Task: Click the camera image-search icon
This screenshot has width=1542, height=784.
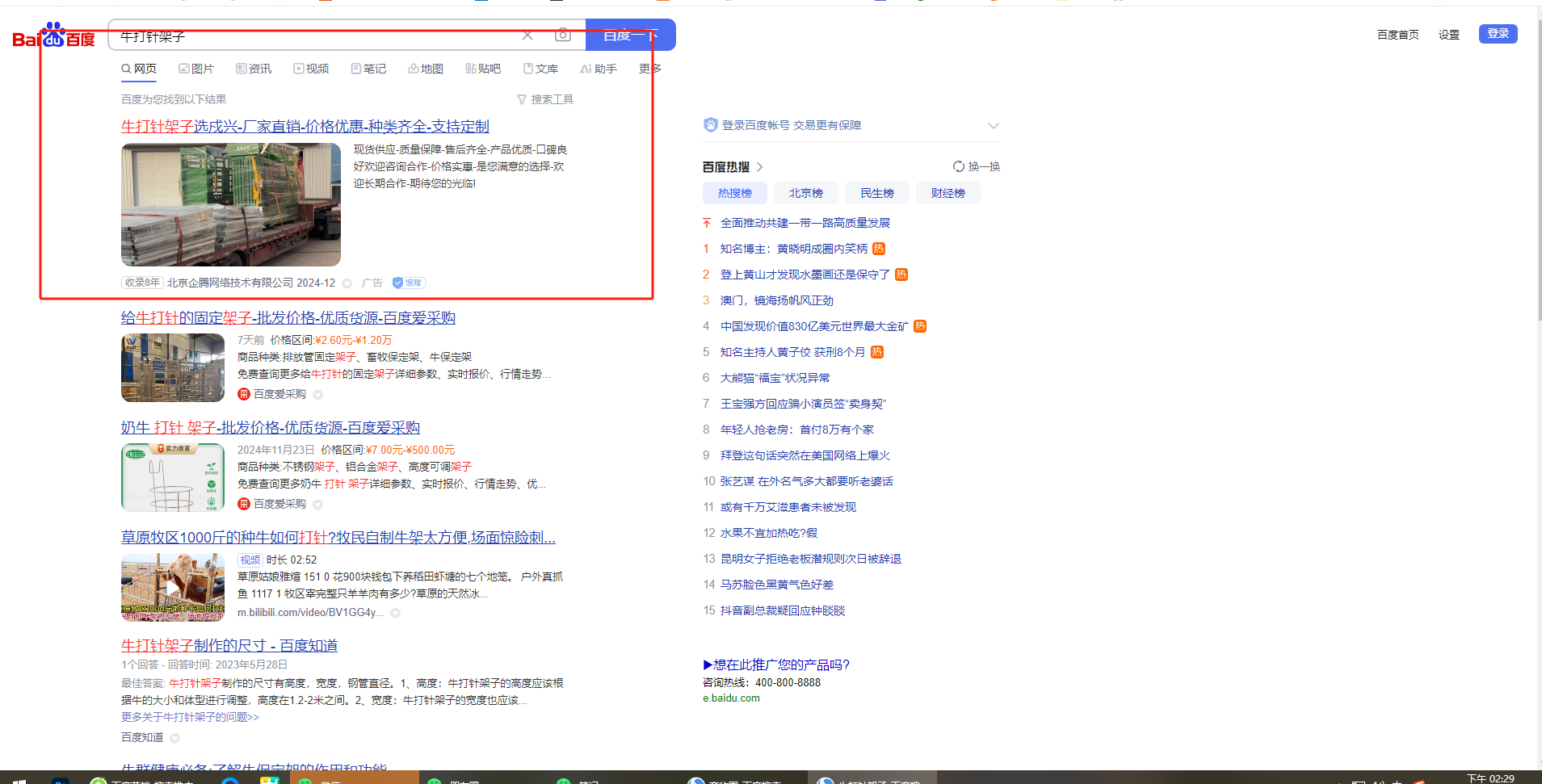Action: point(563,35)
